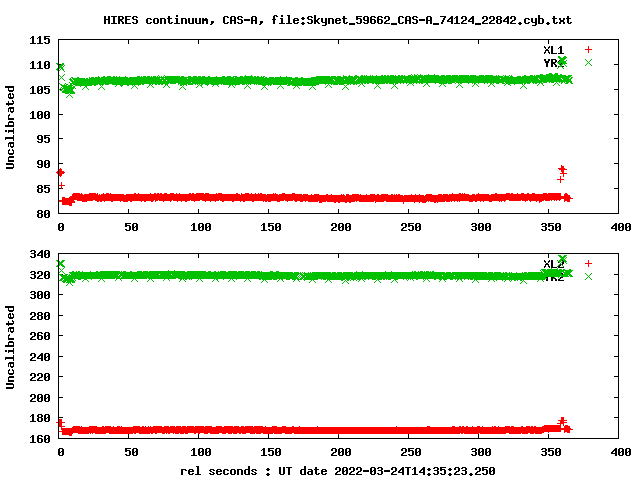
Task: Click the 200 tick label under the lower plot
Action: click(341, 452)
